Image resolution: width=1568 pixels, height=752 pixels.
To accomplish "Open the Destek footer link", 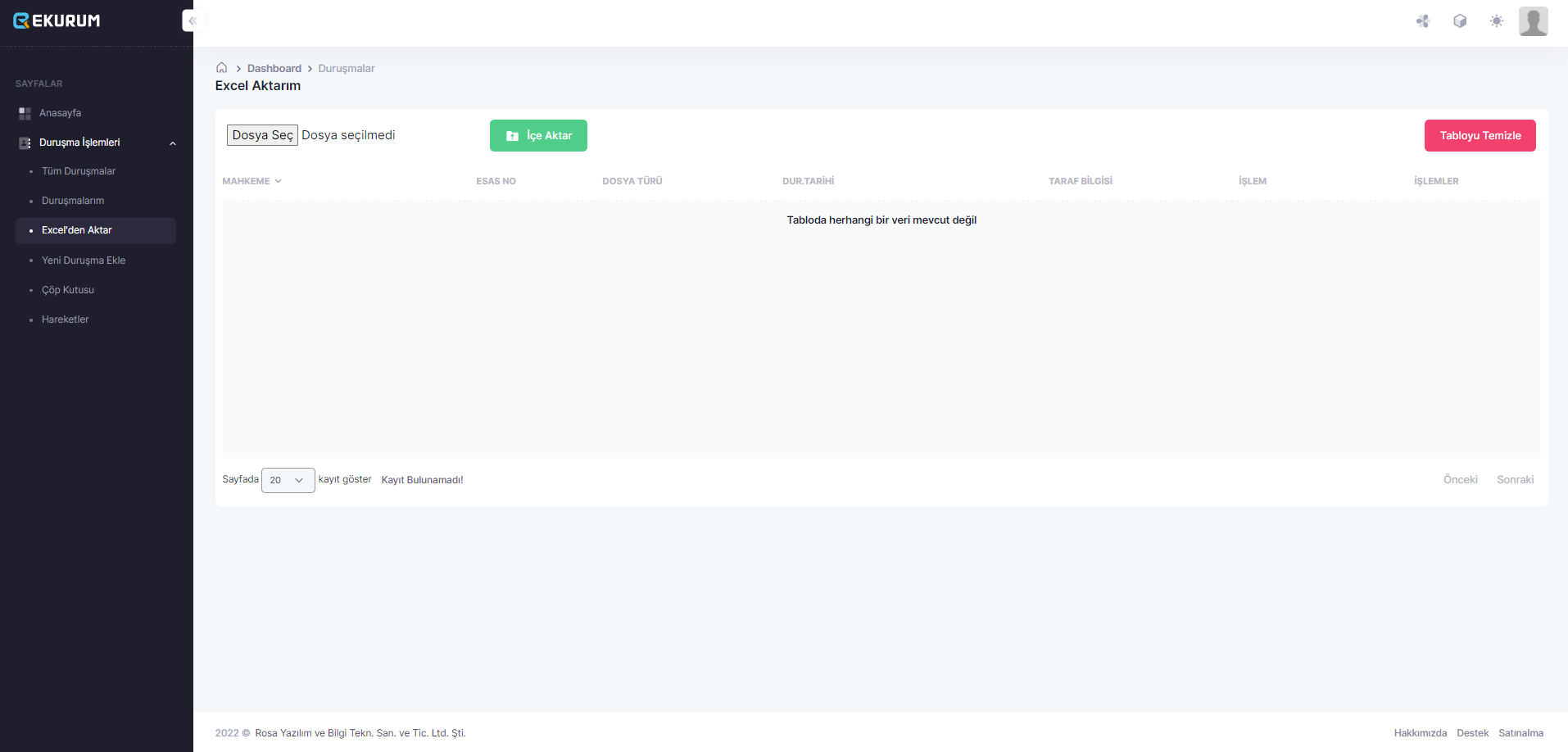I will [x=1472, y=733].
